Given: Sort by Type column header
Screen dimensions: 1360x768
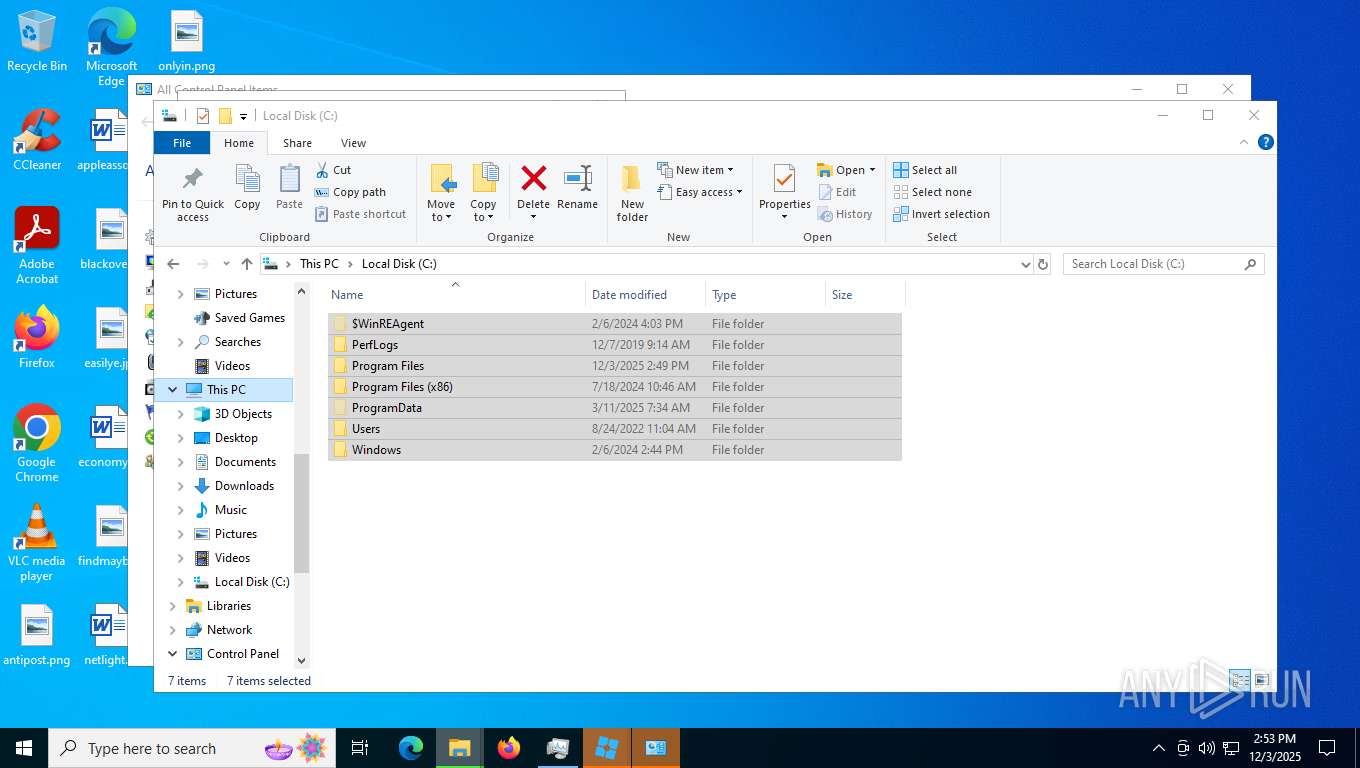Looking at the screenshot, I should click(x=765, y=295).
